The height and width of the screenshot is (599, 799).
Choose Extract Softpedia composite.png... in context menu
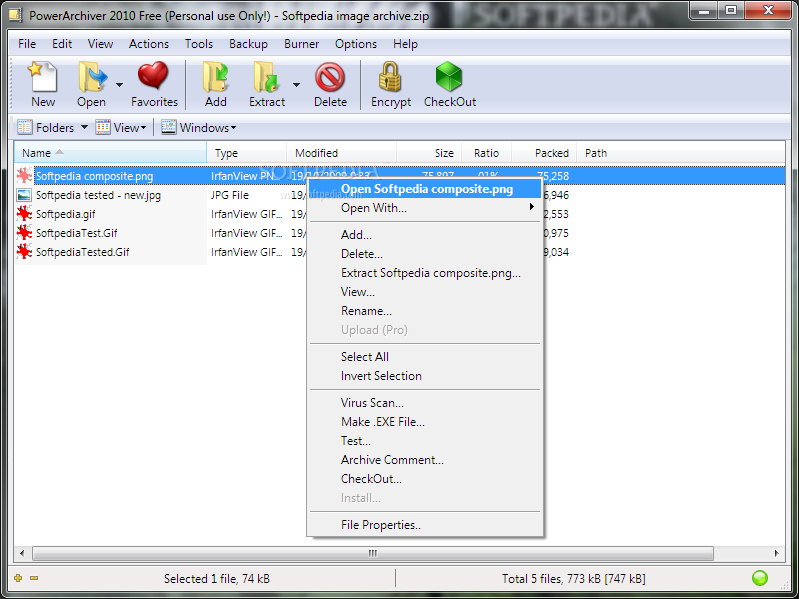pyautogui.click(x=425, y=273)
